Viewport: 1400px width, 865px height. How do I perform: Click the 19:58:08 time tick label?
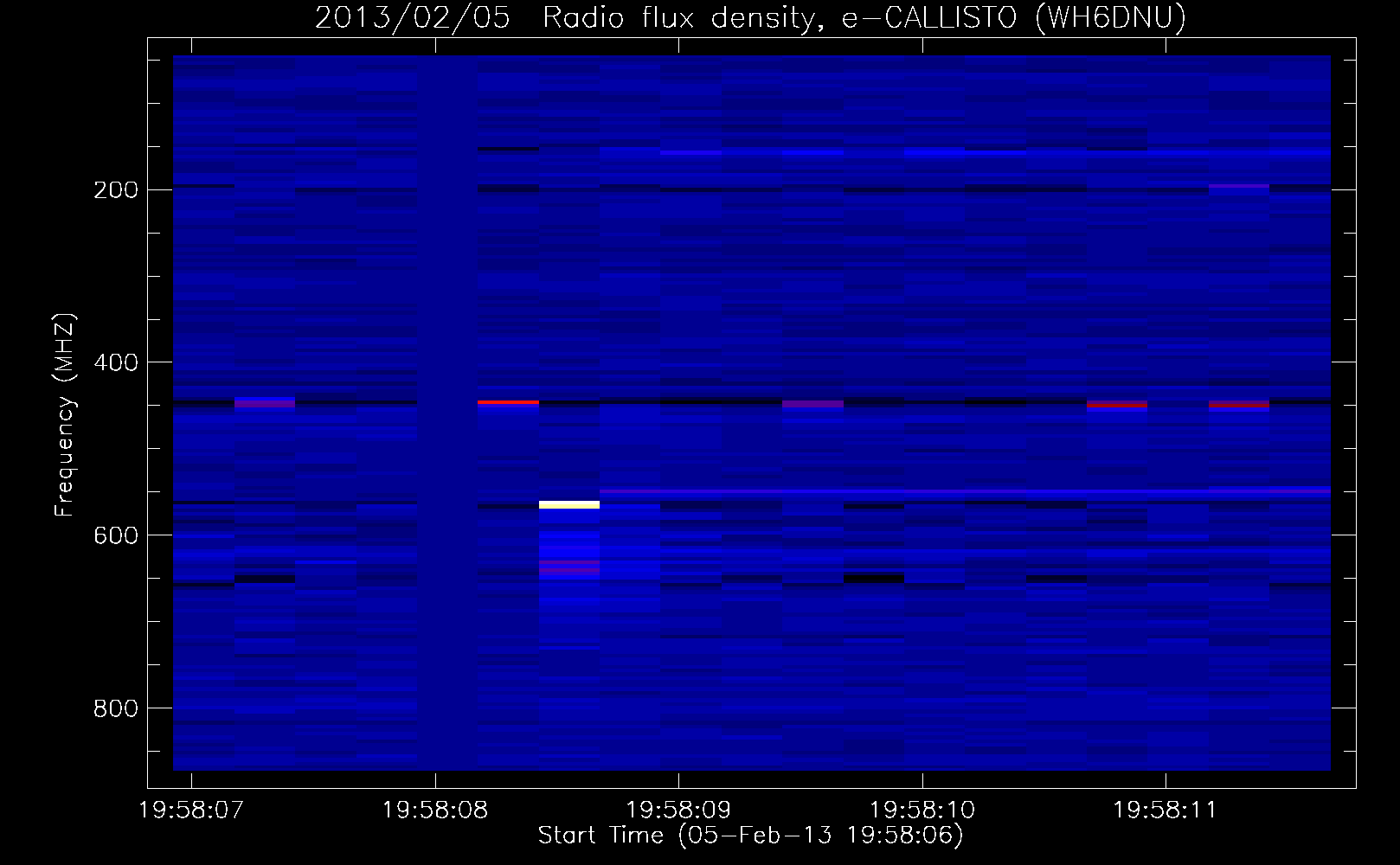point(435,811)
